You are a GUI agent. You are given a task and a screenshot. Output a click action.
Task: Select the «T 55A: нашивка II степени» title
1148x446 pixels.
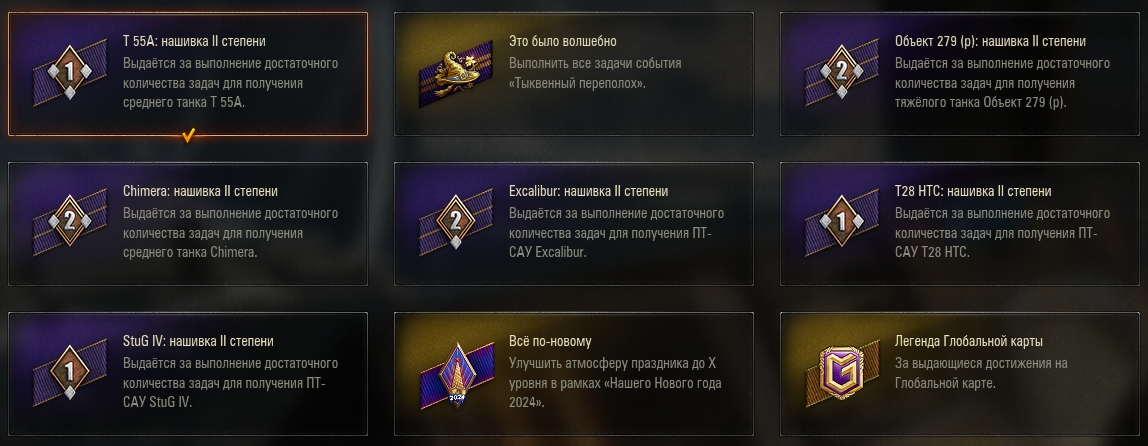[194, 41]
